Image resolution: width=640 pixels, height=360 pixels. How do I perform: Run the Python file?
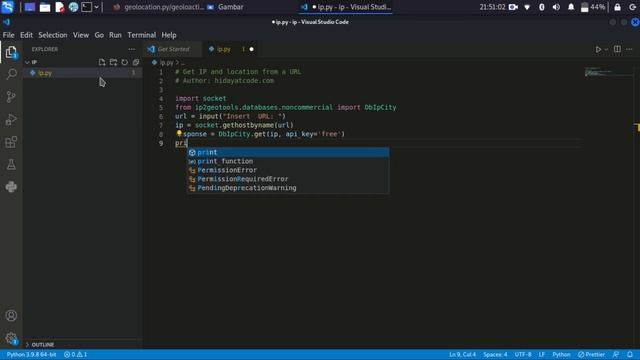coord(598,49)
